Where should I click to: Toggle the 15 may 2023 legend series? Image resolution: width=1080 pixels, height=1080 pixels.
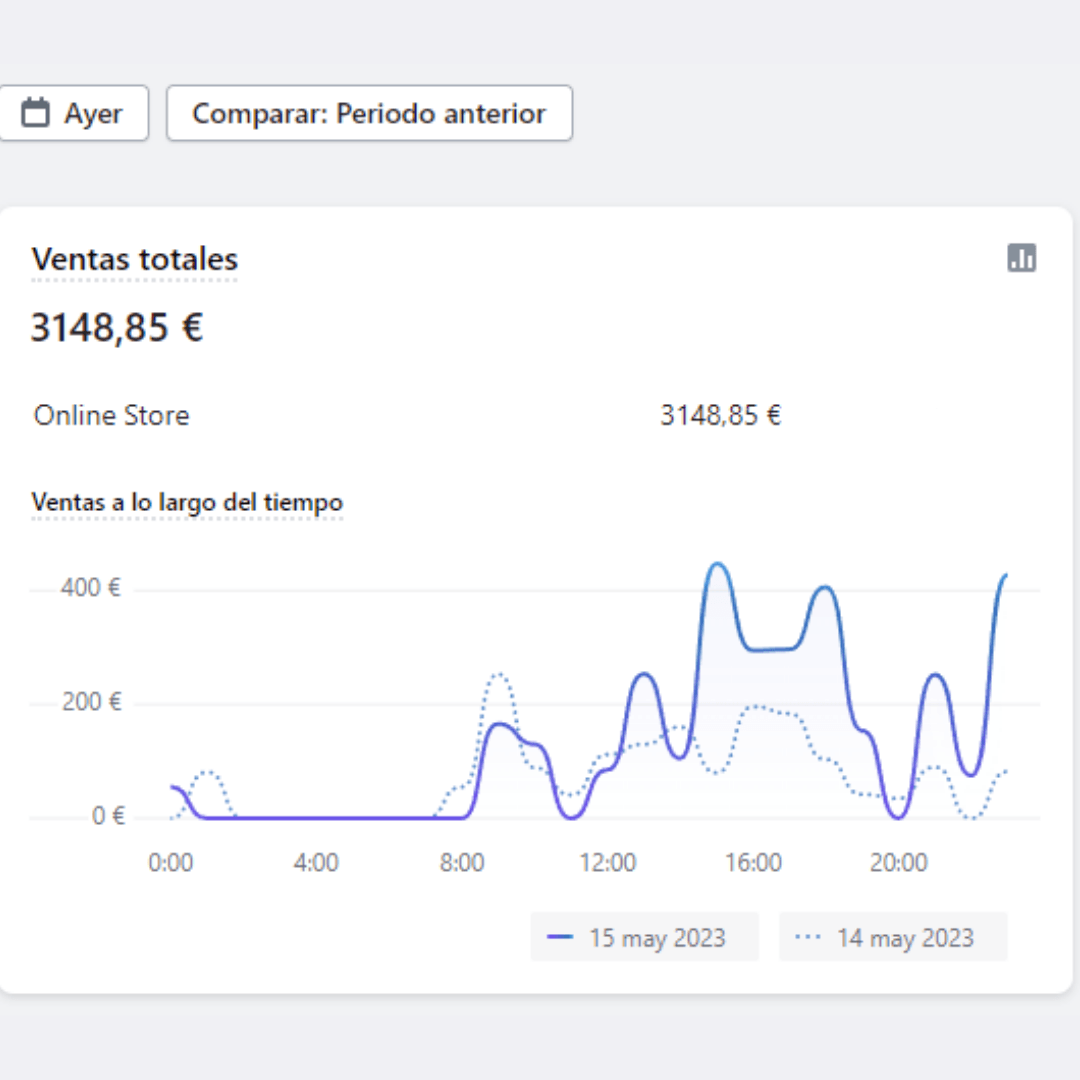[644, 937]
